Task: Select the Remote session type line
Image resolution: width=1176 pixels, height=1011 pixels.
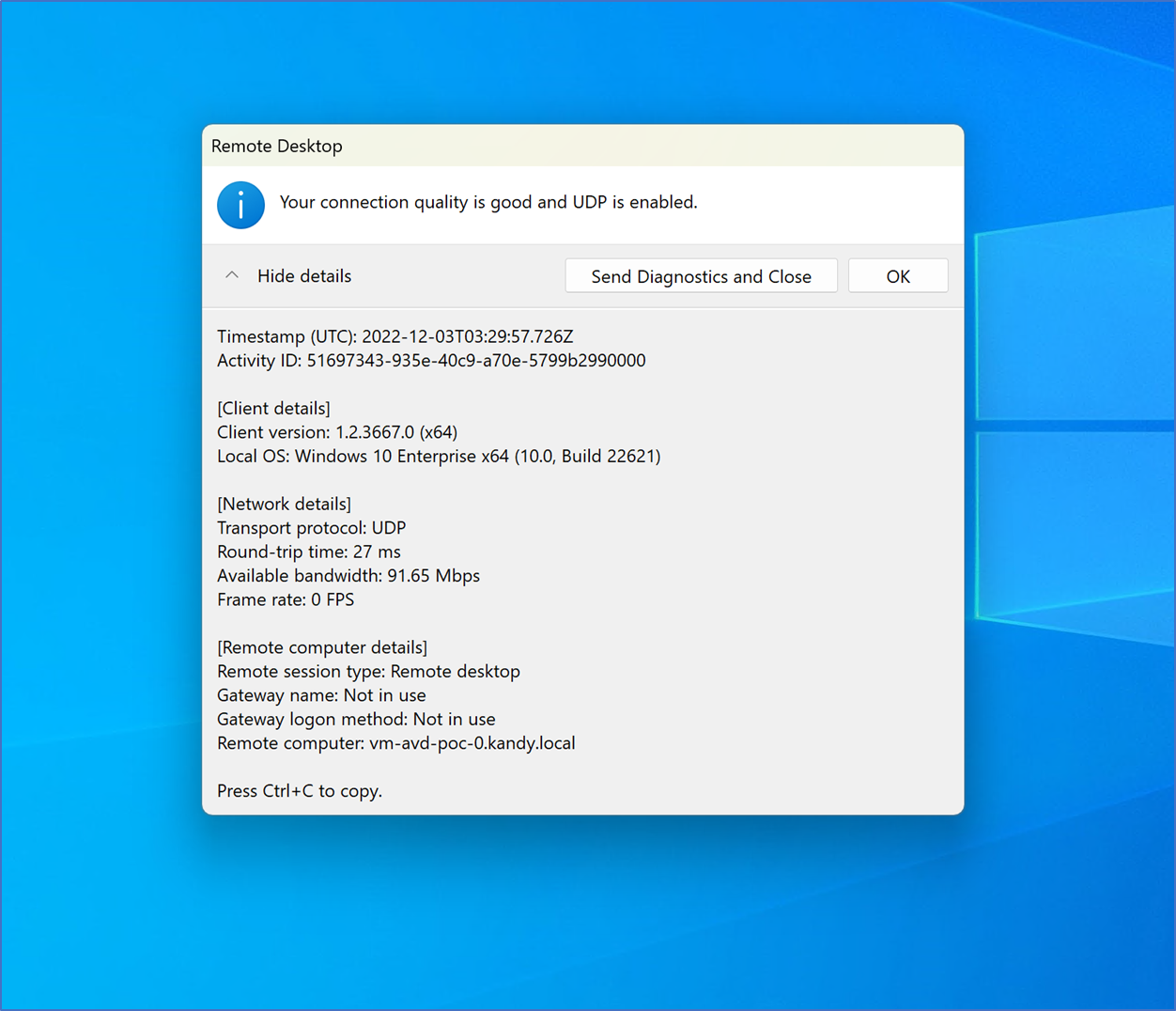Action: pyautogui.click(x=368, y=672)
